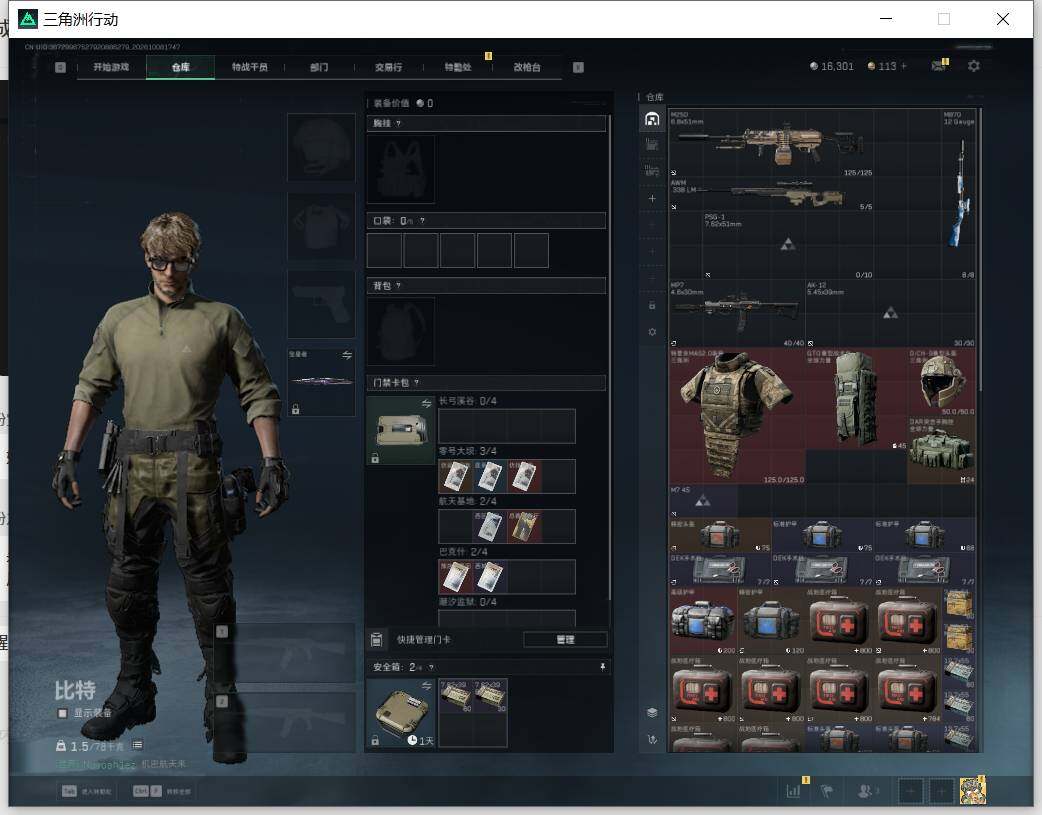Select the helmet item in stash

pyautogui.click(x=941, y=382)
